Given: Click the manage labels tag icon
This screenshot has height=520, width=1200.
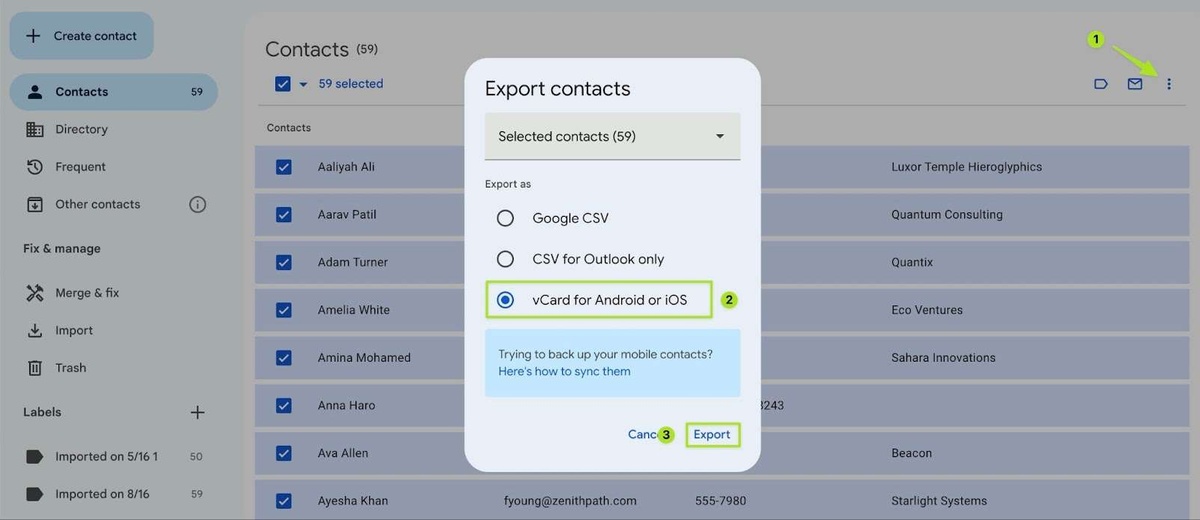Looking at the screenshot, I should 1101,84.
